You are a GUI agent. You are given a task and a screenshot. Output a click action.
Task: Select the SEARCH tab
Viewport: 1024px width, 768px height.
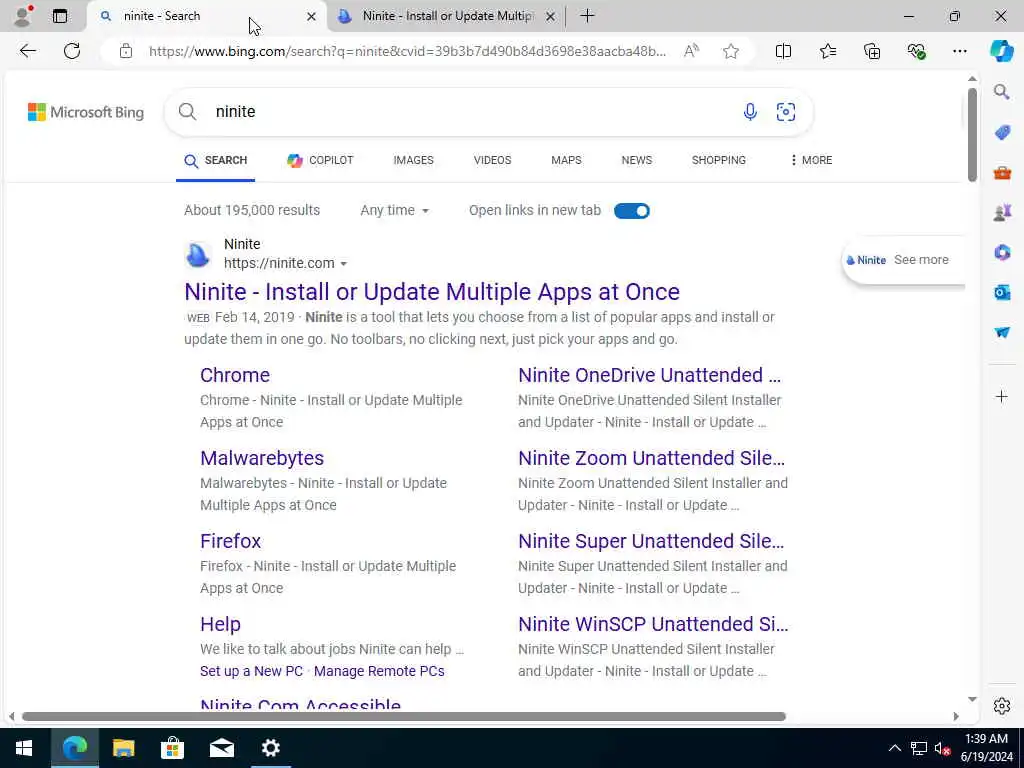216,161
